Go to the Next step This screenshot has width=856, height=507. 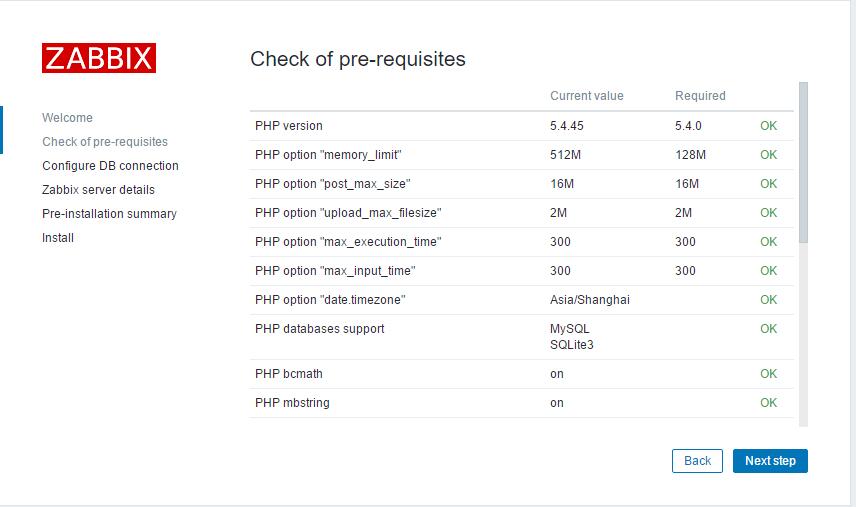click(770, 461)
